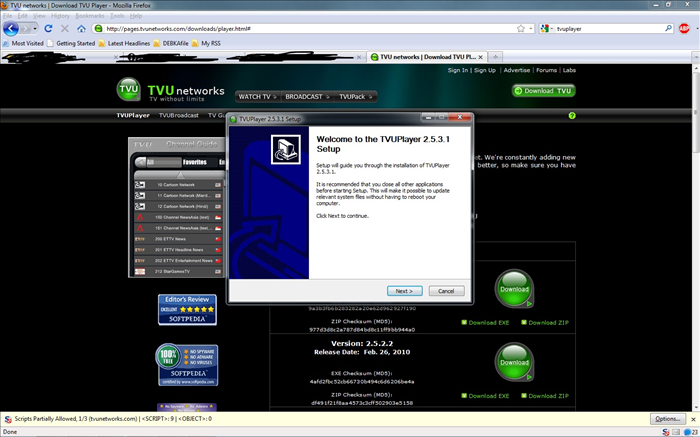Open the View menu
700x437 pixels.
click(x=39, y=16)
